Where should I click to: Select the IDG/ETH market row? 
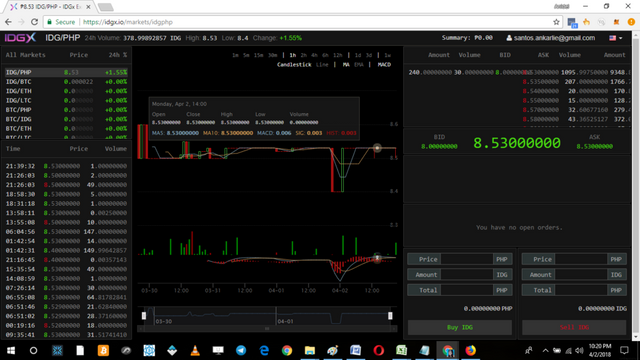coord(66,91)
